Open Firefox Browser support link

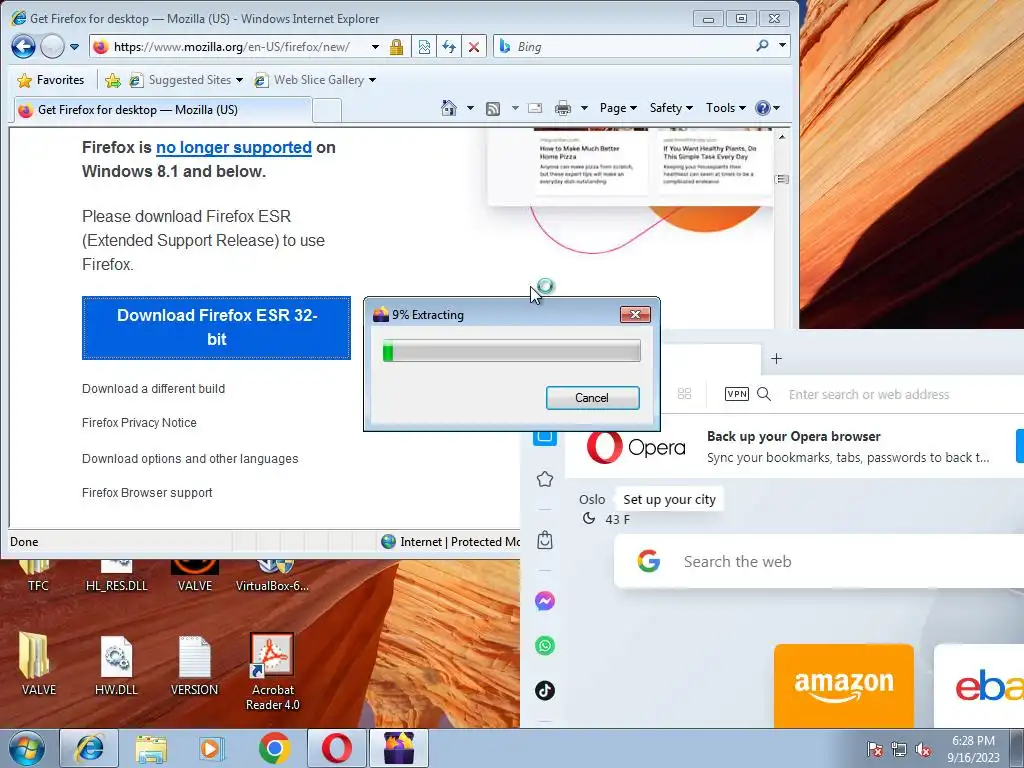tap(147, 492)
